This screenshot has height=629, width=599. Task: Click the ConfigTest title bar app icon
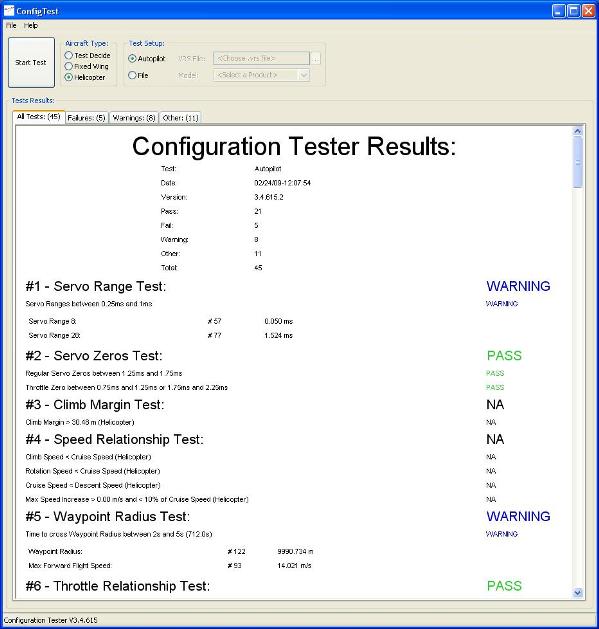point(8,11)
